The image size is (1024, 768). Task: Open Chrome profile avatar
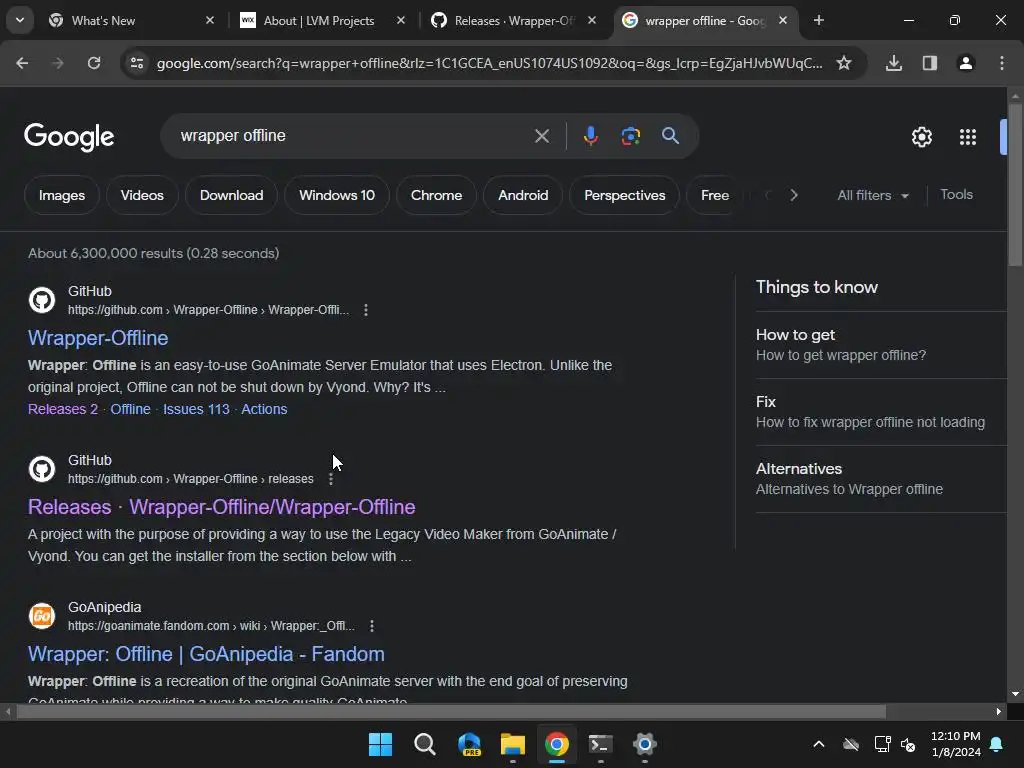(966, 63)
